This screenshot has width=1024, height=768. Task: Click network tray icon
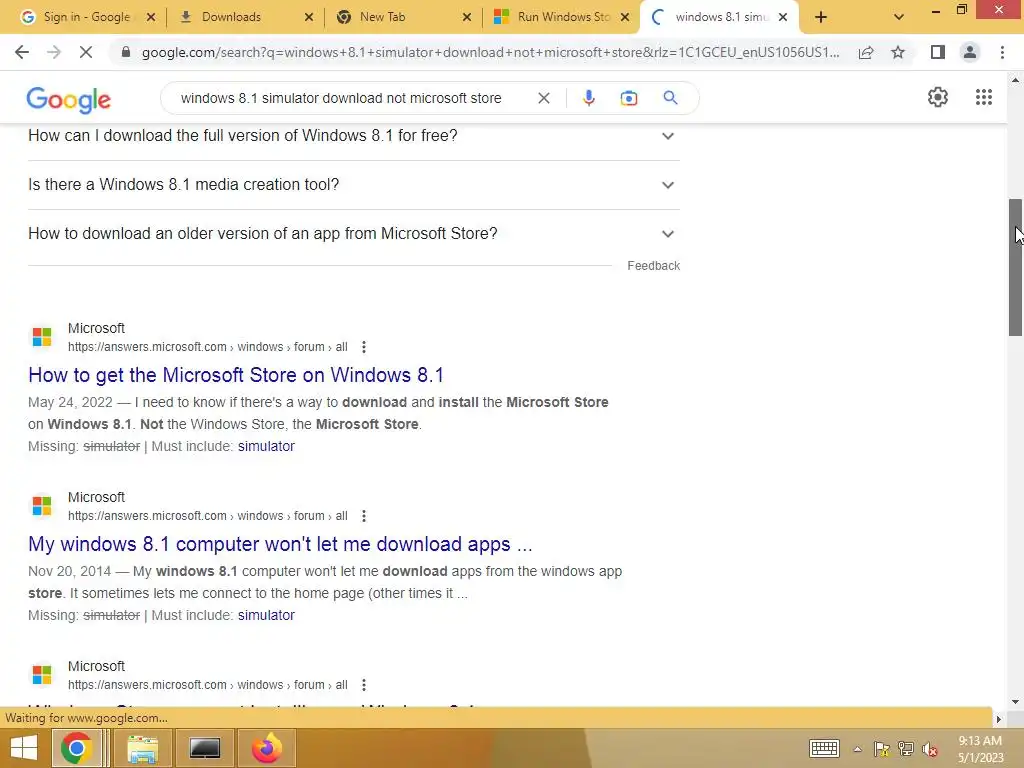click(906, 749)
